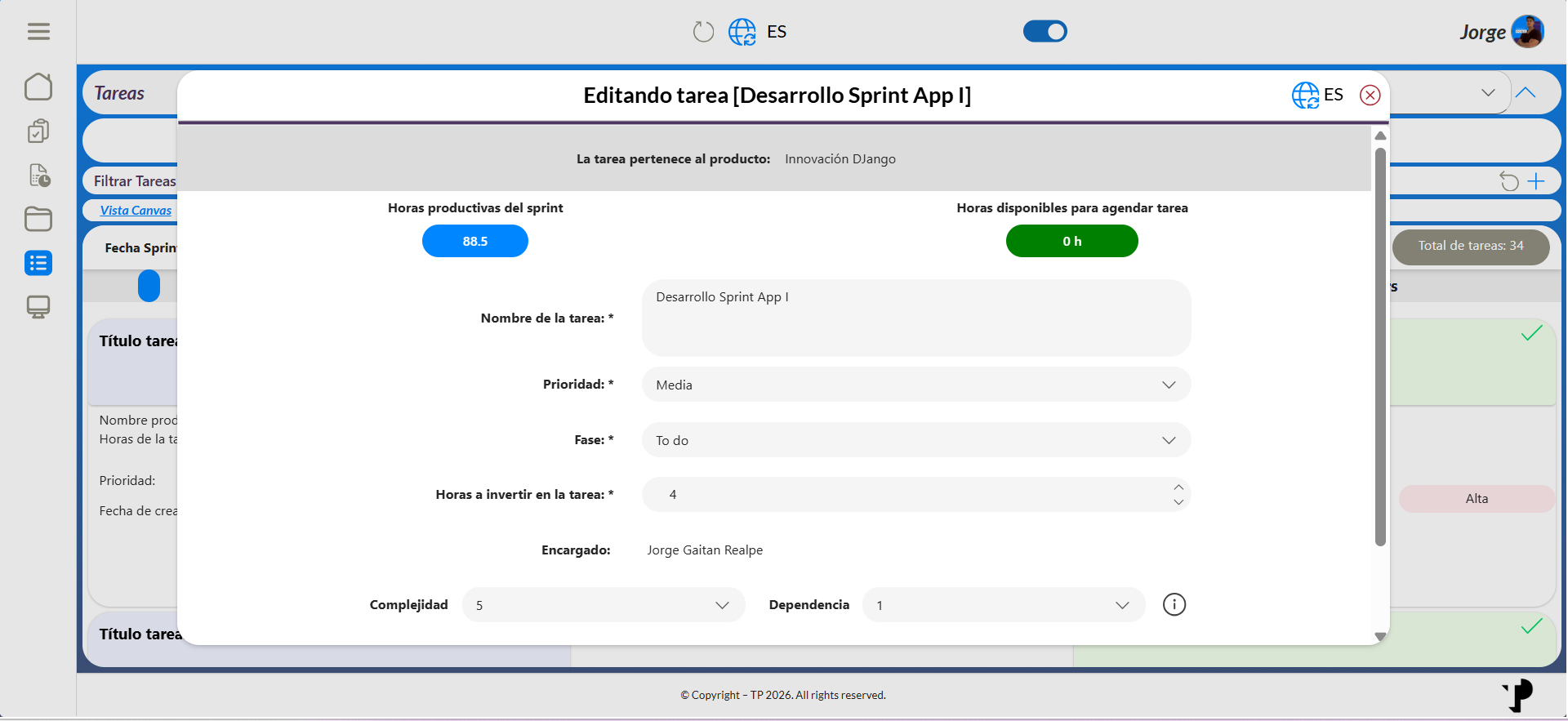Image resolution: width=1568 pixels, height=721 pixels.
Task: Click the dialog scroll down arrow
Action: (1380, 636)
